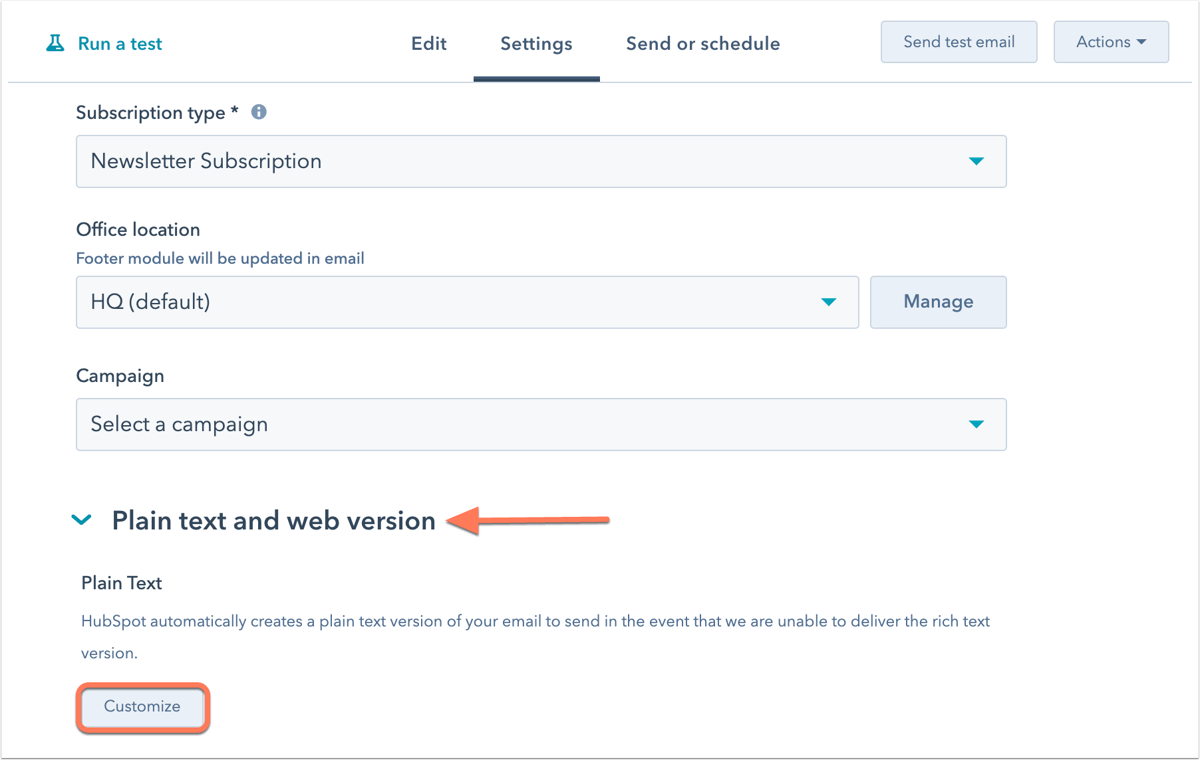Screen dimensions: 1200x760
Task: Go to the Send or schedule tab
Action: coord(703,43)
